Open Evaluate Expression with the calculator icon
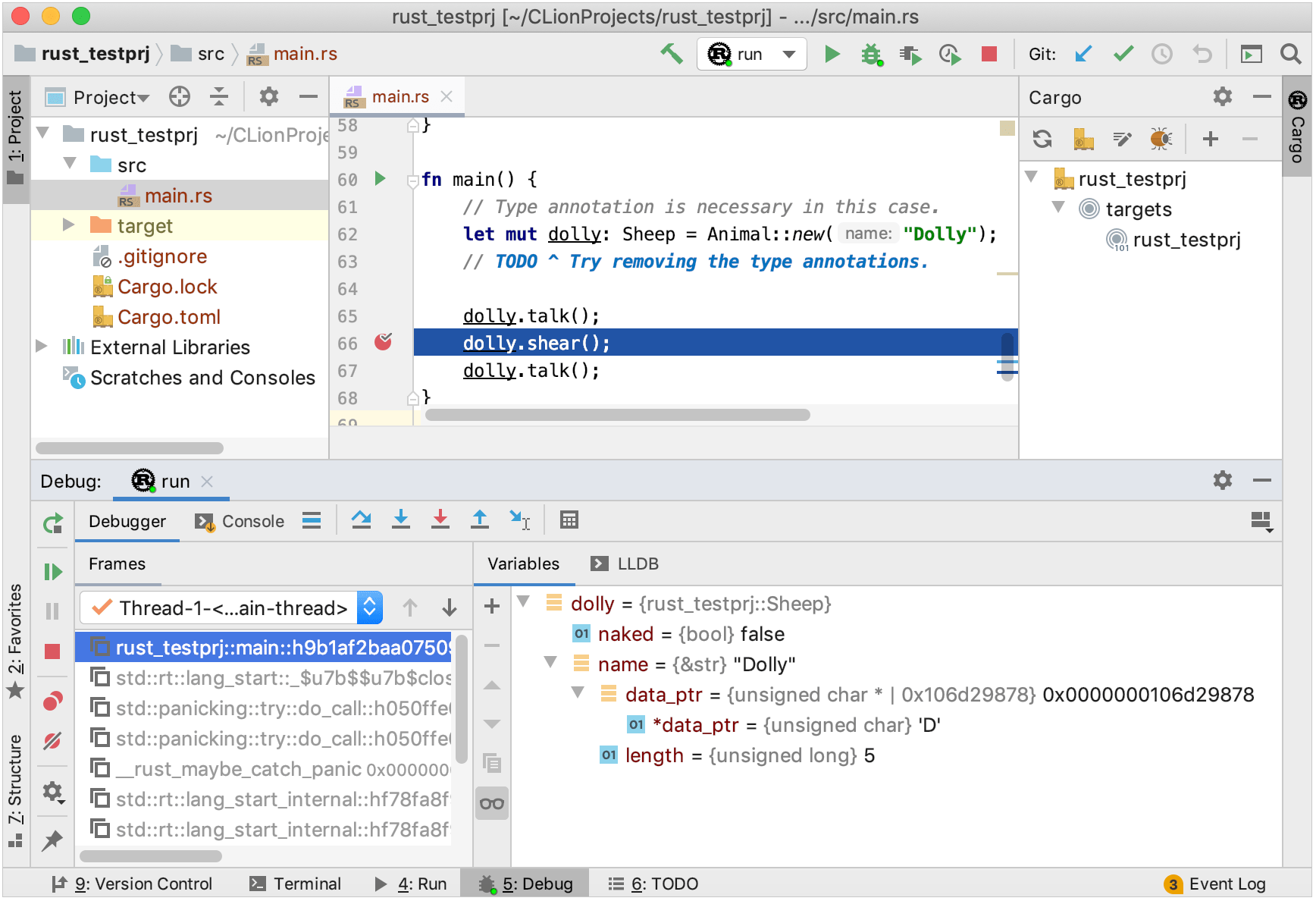1316x901 pixels. [x=569, y=520]
